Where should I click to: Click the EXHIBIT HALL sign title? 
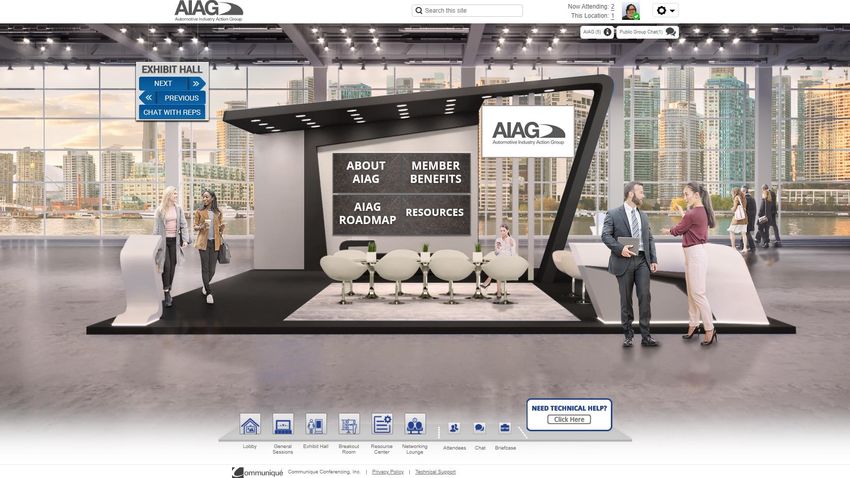(172, 69)
